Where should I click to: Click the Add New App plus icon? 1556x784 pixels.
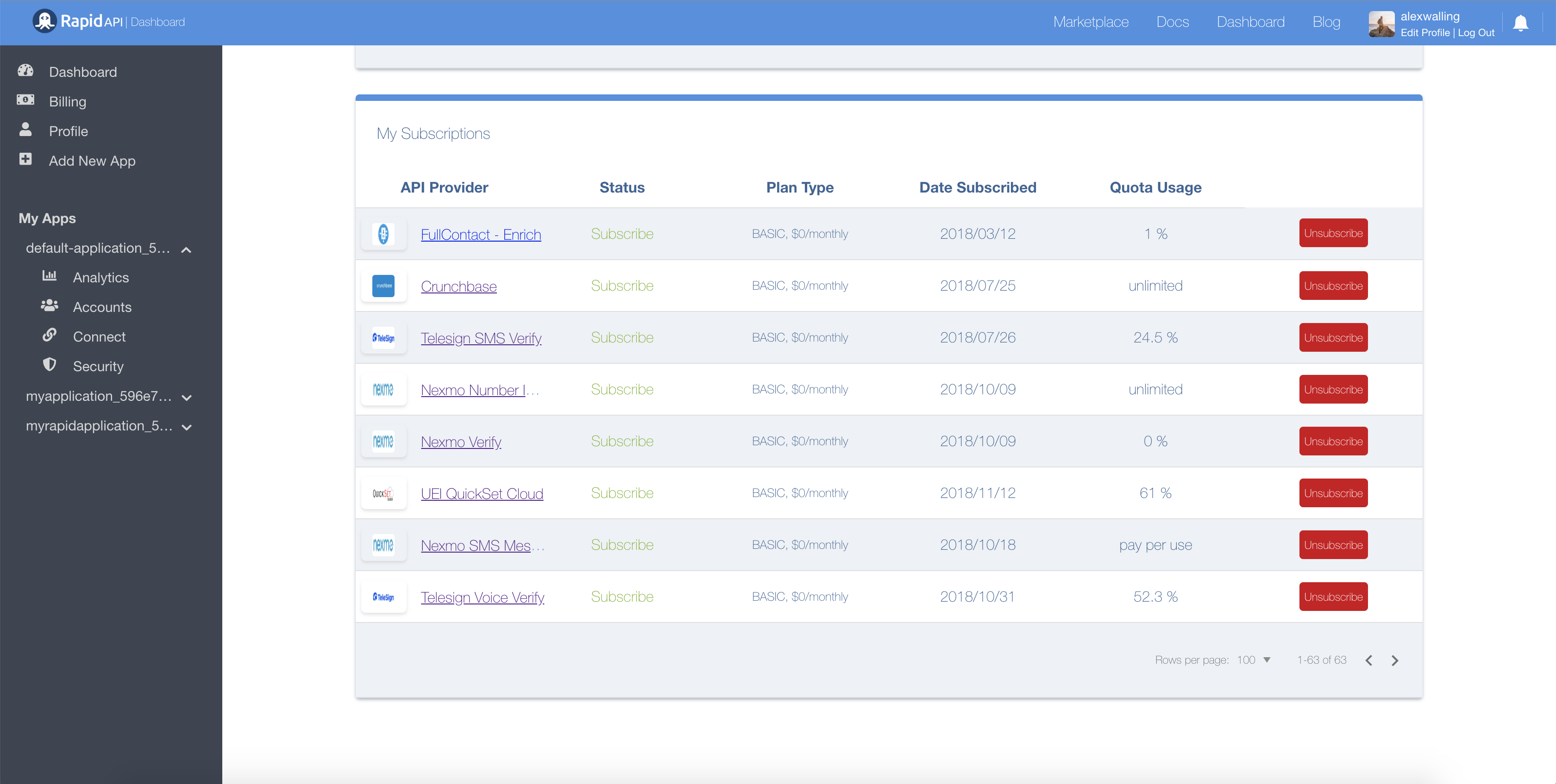coord(25,159)
